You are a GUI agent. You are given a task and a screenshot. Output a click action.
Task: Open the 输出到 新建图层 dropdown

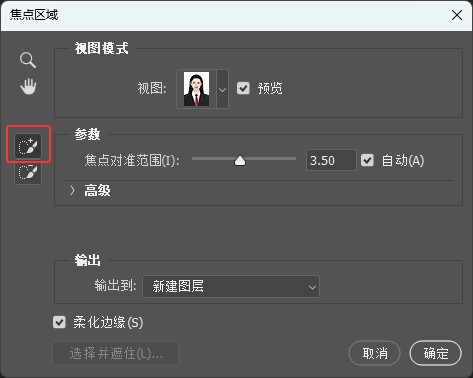coord(231,286)
